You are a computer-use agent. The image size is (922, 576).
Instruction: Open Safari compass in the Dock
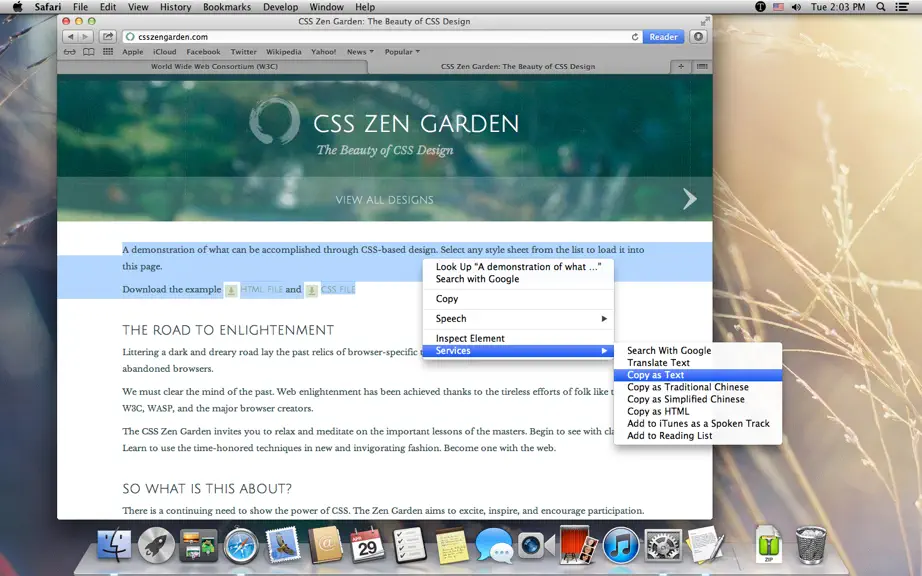click(240, 545)
